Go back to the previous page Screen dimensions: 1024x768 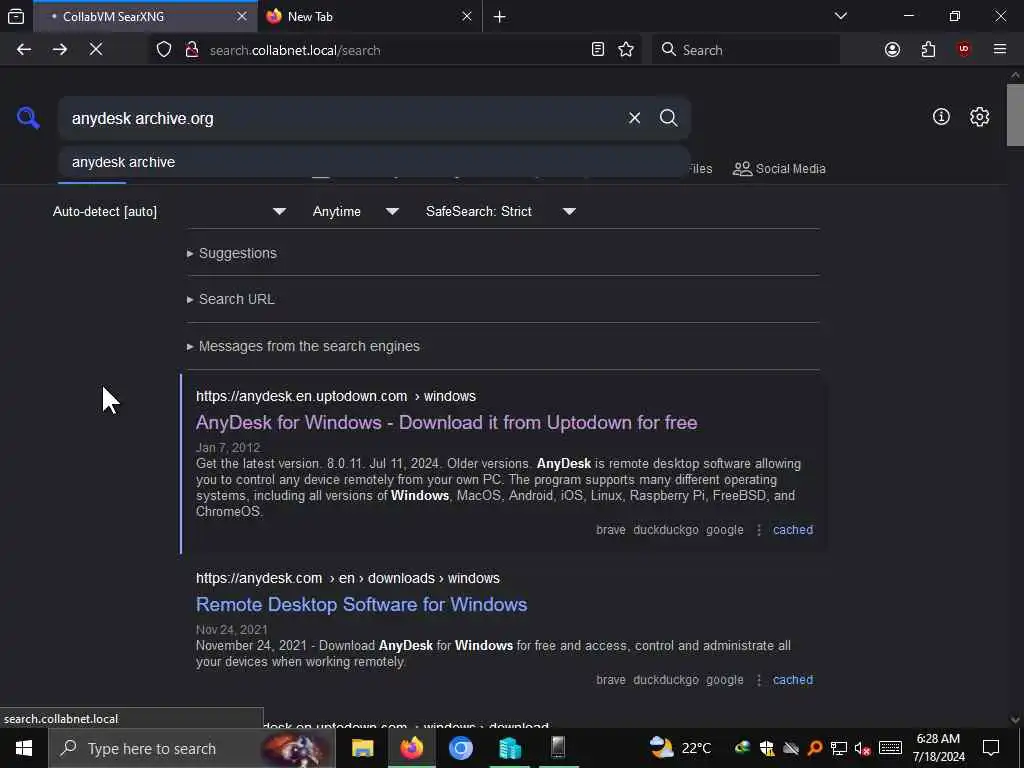[24, 50]
